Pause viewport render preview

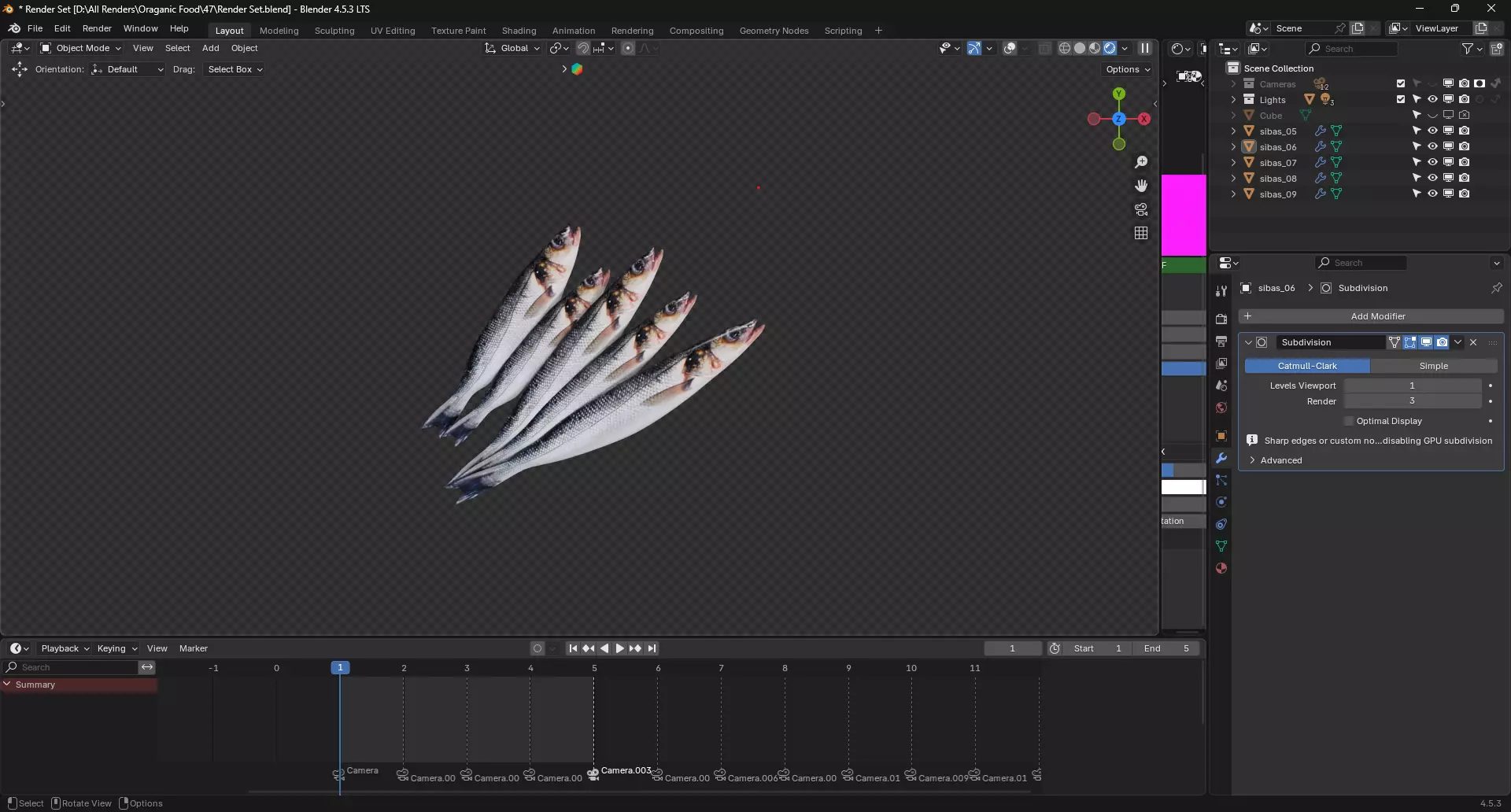(1145, 48)
